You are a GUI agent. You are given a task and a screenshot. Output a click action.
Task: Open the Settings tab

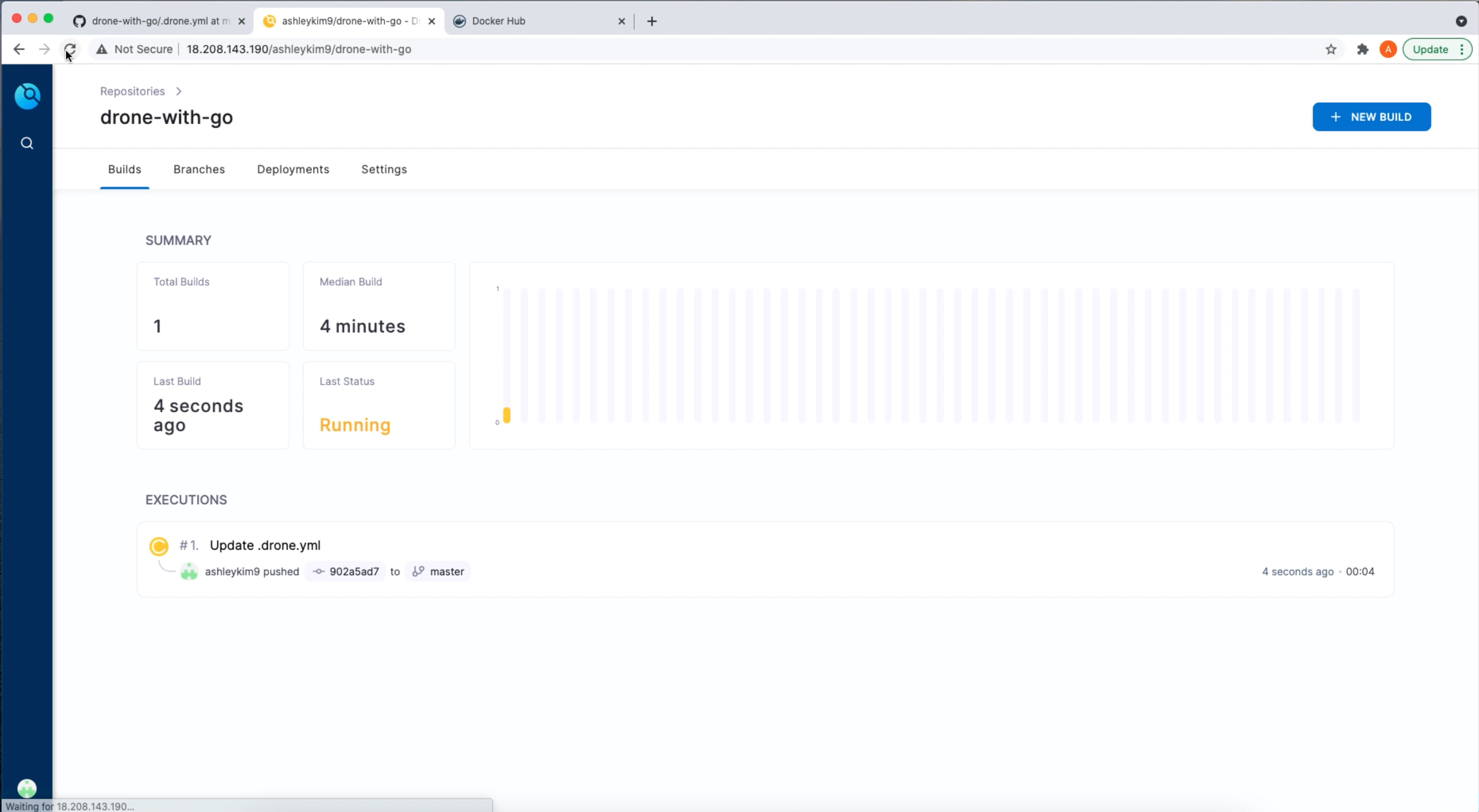pyautogui.click(x=384, y=170)
